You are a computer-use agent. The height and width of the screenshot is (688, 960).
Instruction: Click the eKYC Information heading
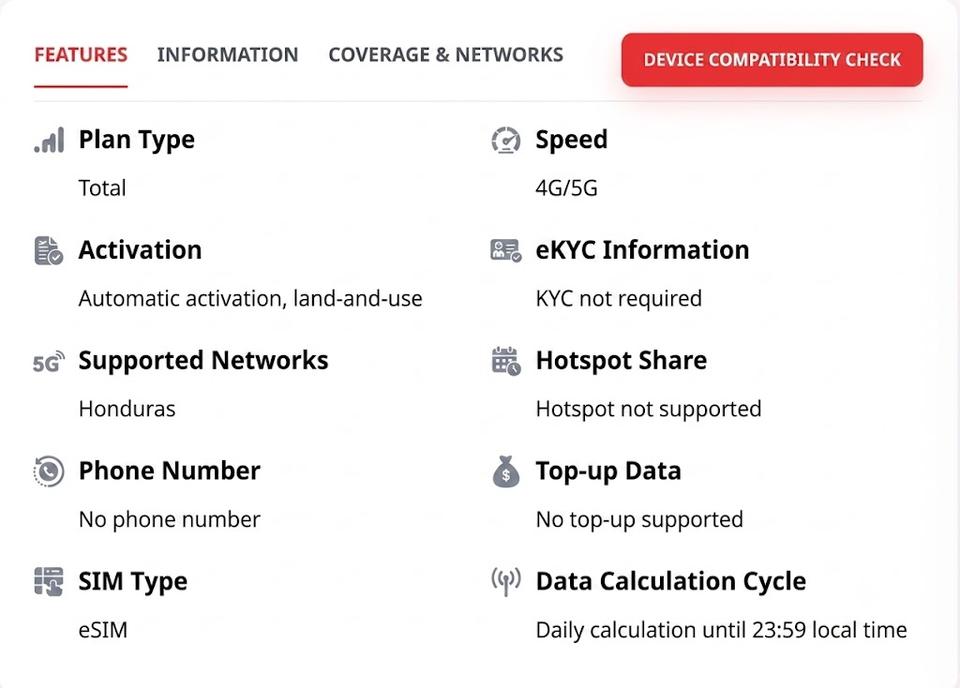(642, 250)
